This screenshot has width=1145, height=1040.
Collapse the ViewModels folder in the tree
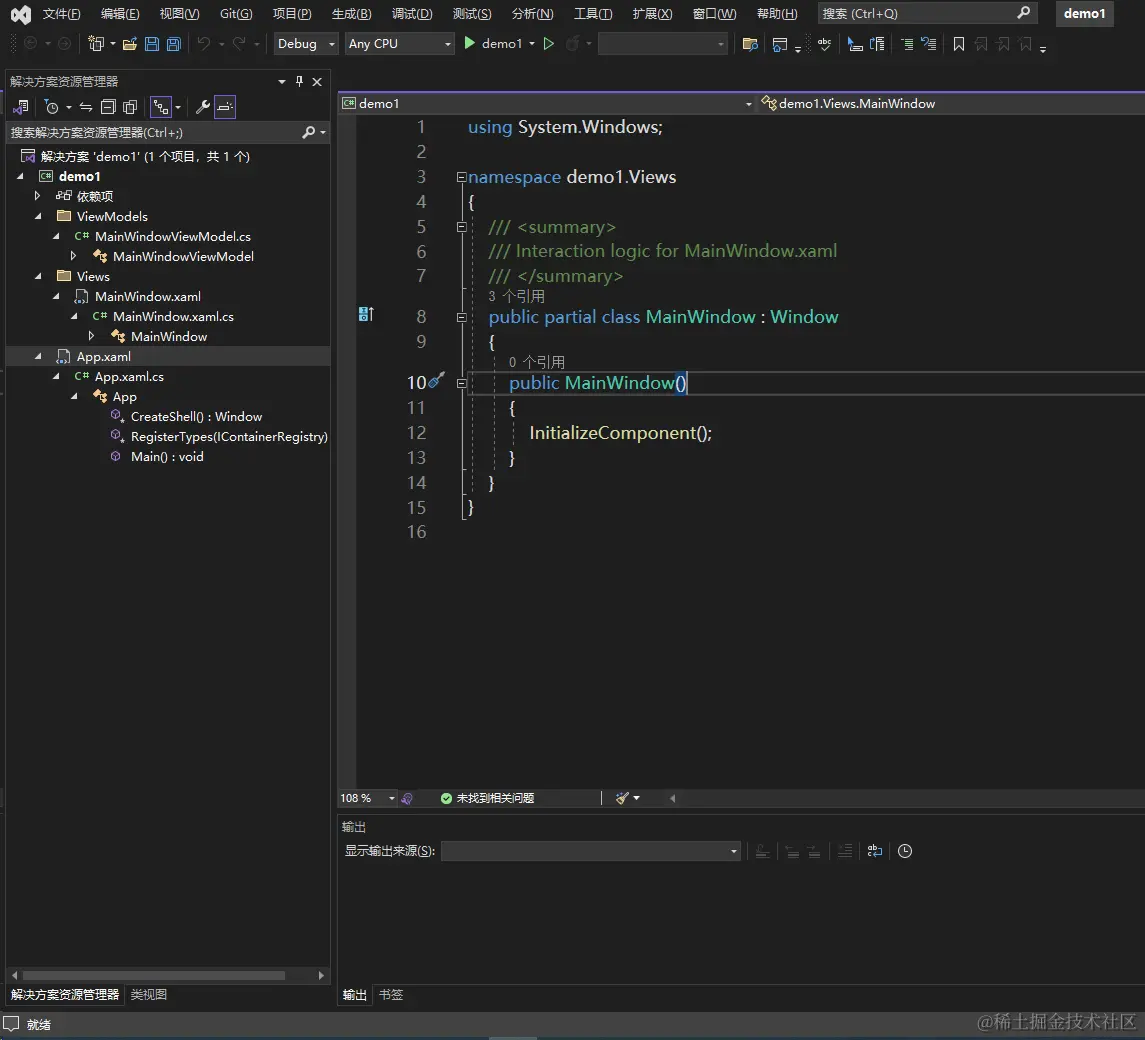[x=39, y=216]
